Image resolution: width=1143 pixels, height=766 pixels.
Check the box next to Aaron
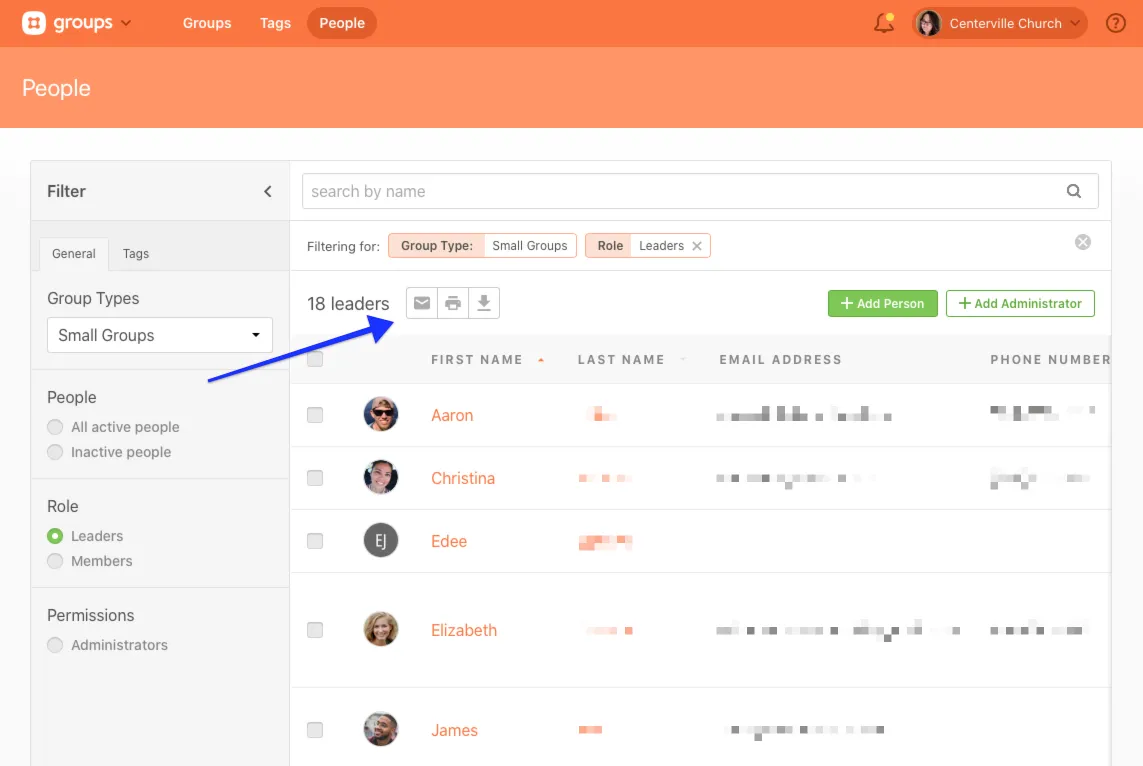(x=315, y=415)
